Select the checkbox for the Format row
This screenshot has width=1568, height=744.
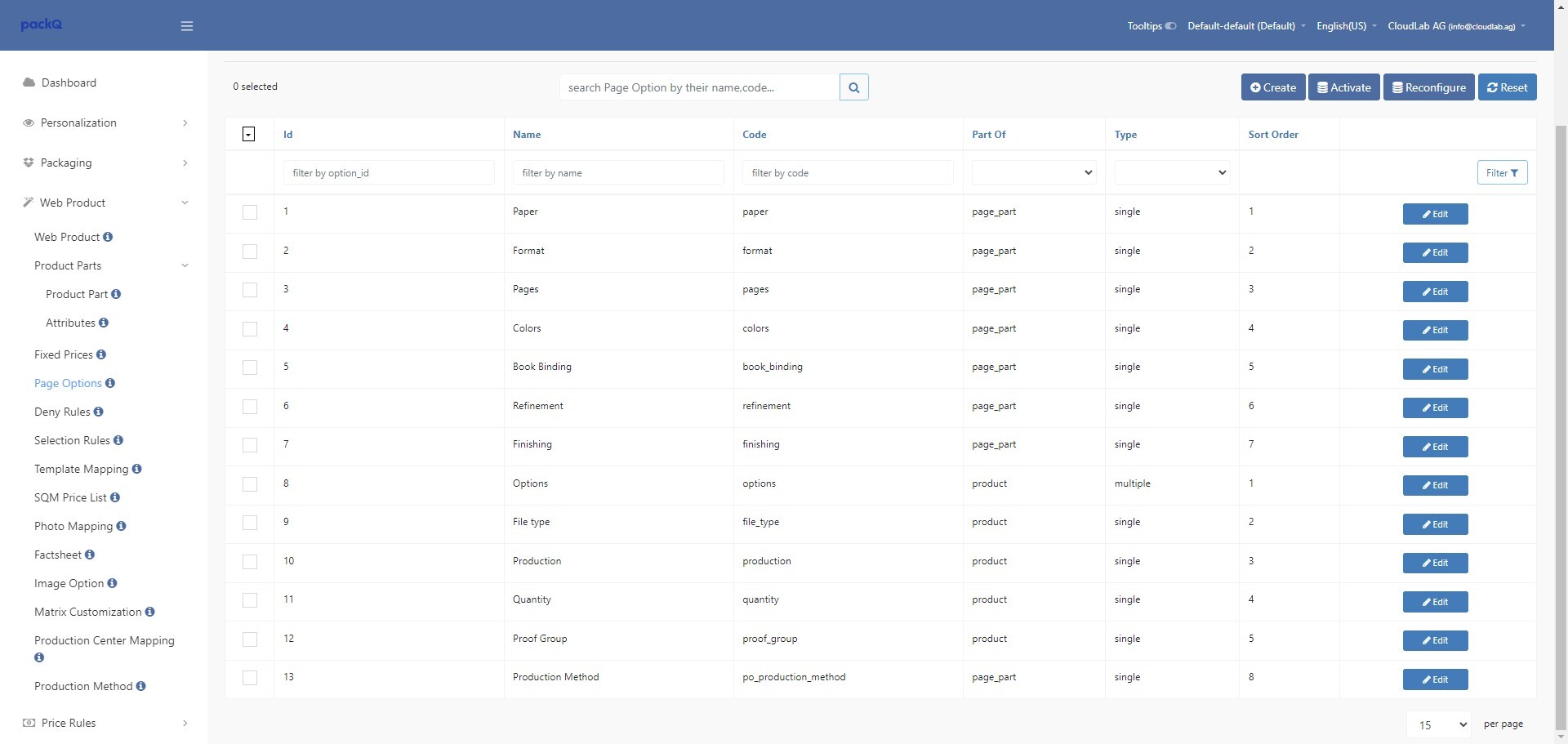point(250,252)
